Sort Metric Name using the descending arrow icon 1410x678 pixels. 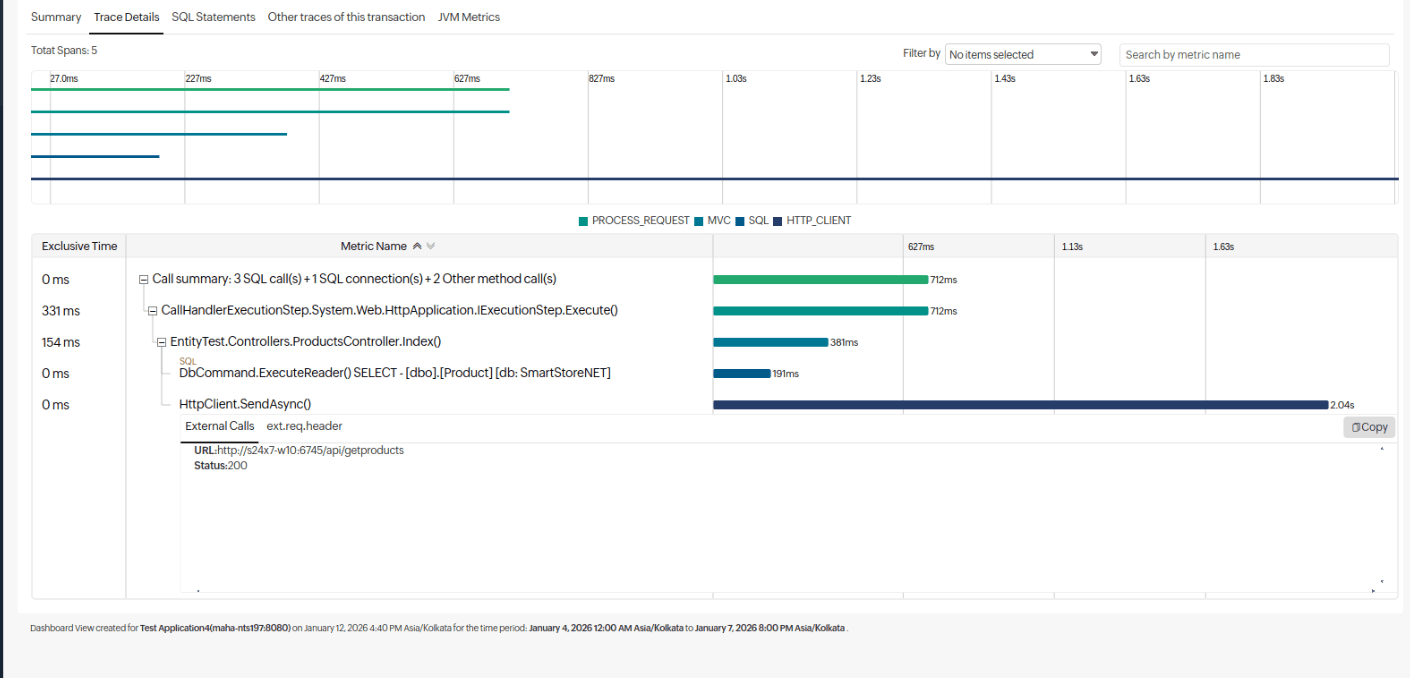[430, 245]
